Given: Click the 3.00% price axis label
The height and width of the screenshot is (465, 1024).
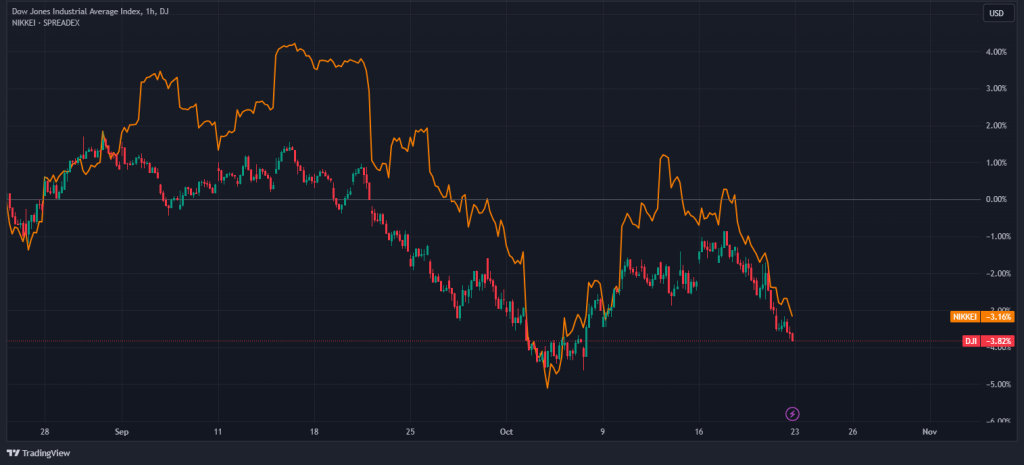Looking at the screenshot, I should [x=997, y=88].
